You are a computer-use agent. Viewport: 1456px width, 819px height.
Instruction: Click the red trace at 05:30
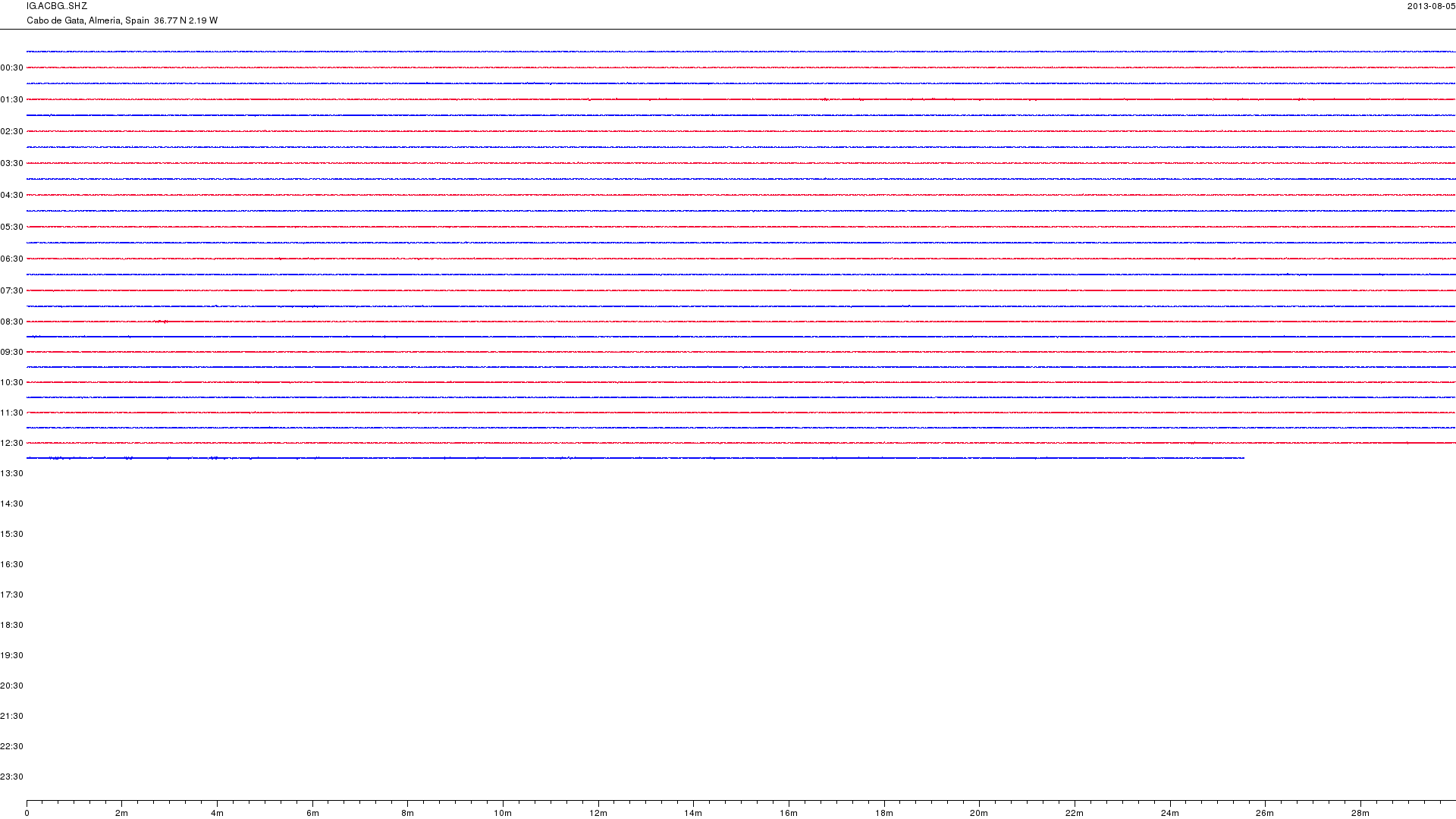tap(741, 227)
